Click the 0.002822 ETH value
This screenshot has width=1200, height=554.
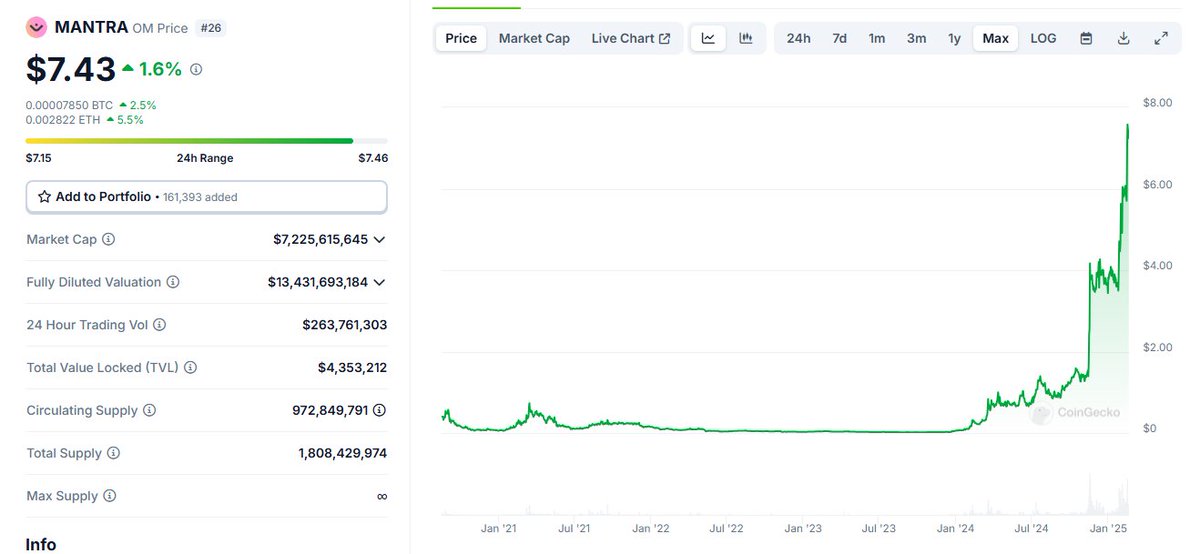coord(63,120)
